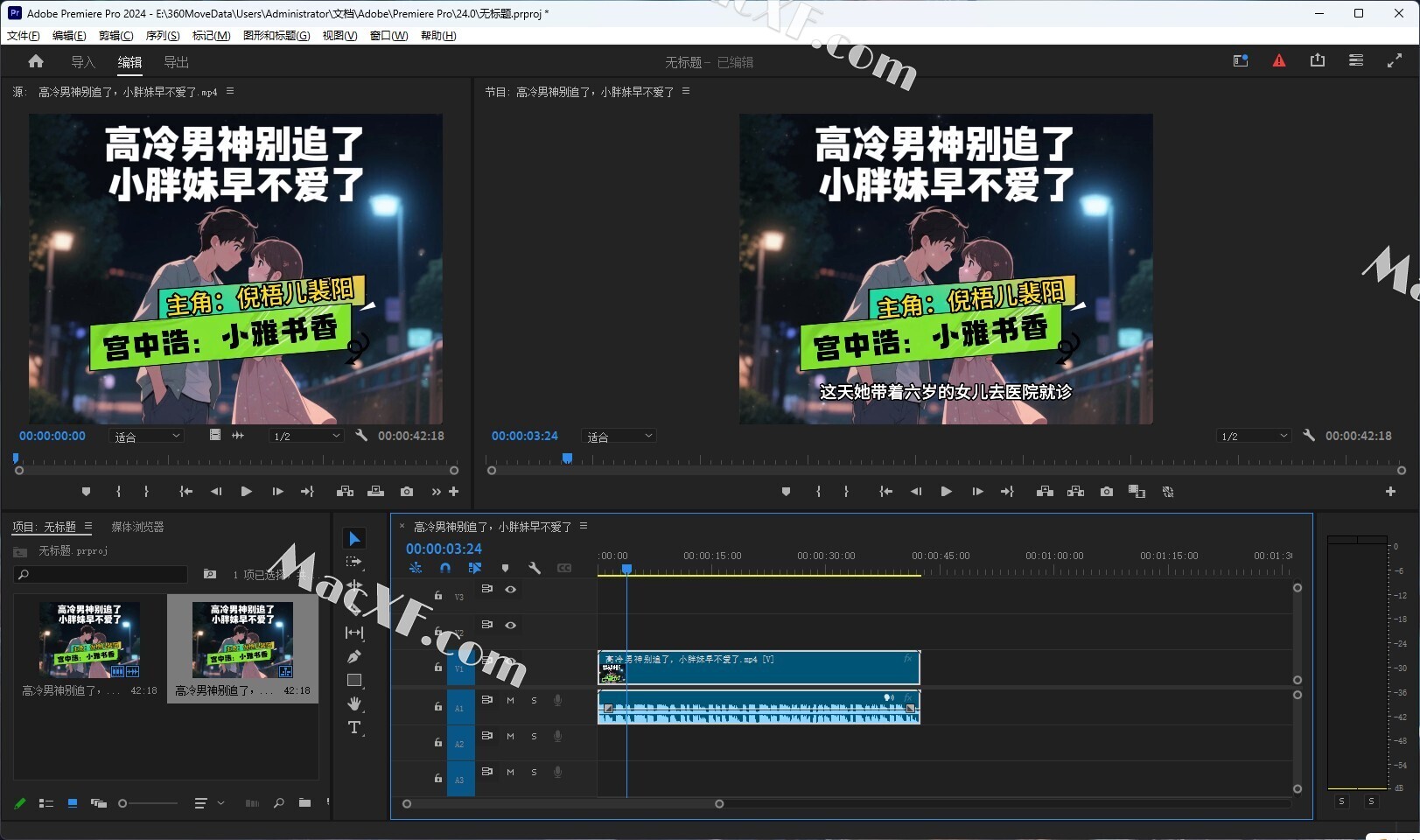Add marker in the timeline panel

[505, 568]
